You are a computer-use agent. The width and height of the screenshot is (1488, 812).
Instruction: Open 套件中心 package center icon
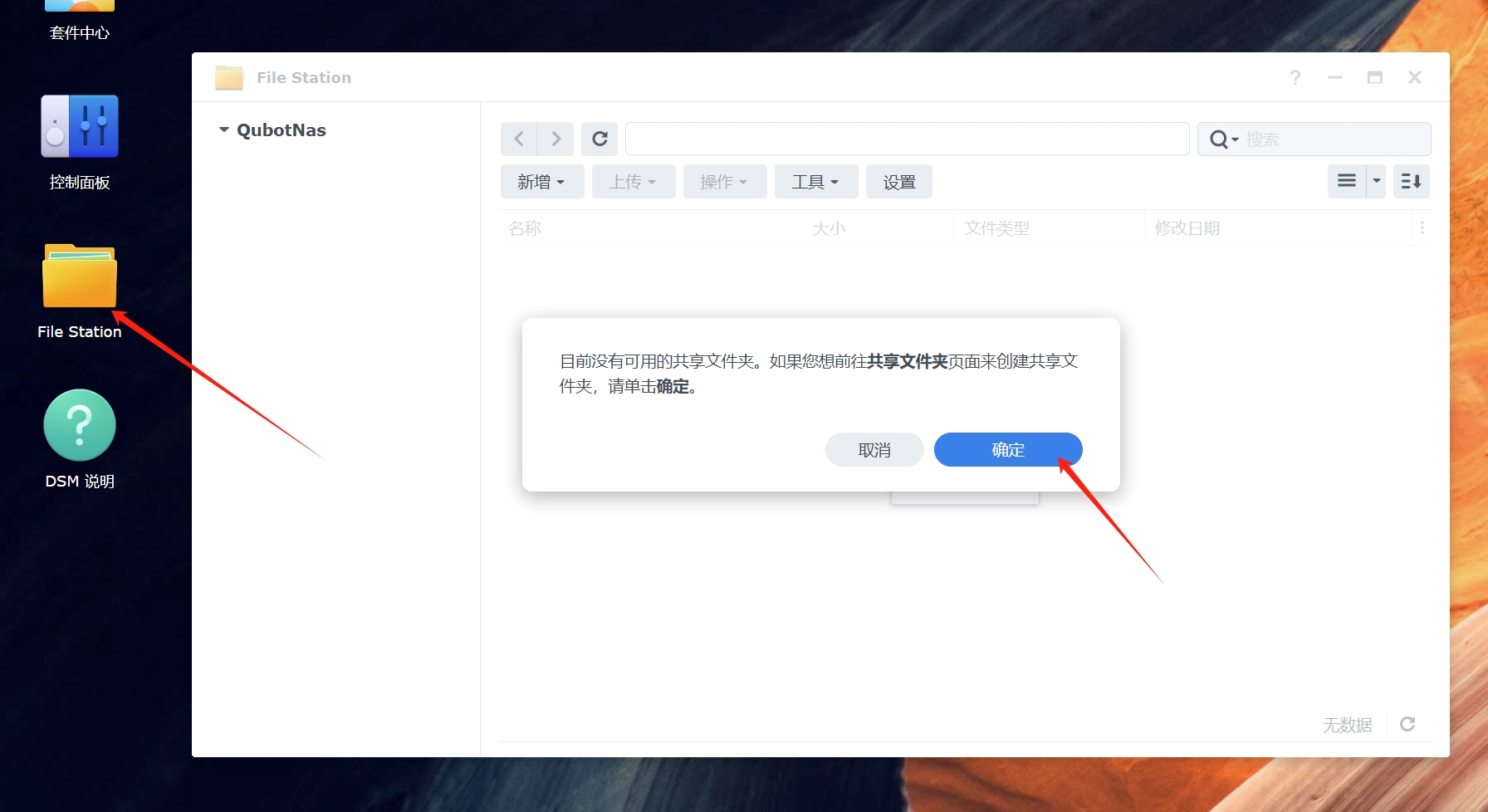tap(80, 21)
